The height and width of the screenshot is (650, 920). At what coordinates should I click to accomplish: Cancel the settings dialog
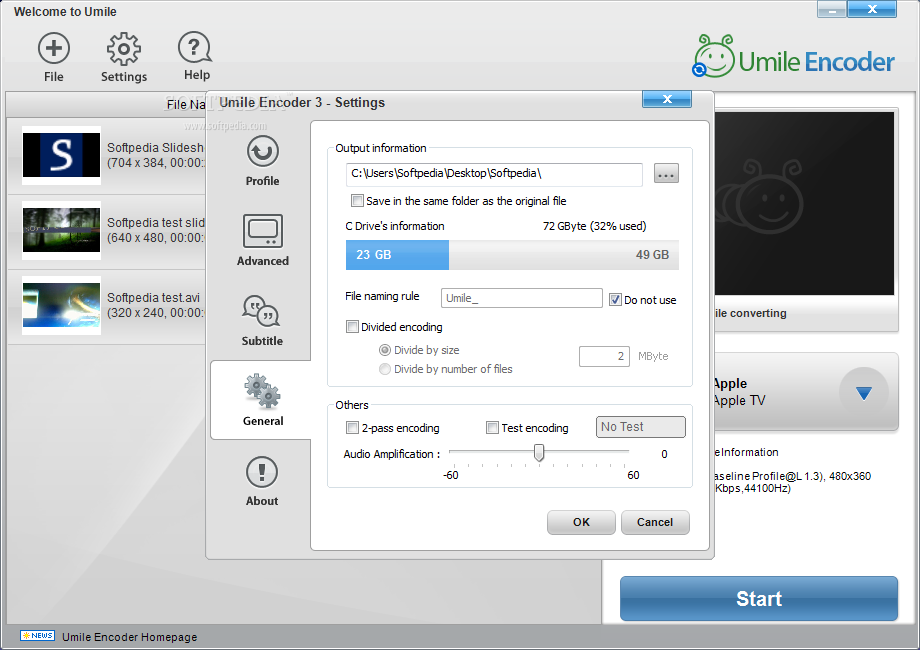655,522
